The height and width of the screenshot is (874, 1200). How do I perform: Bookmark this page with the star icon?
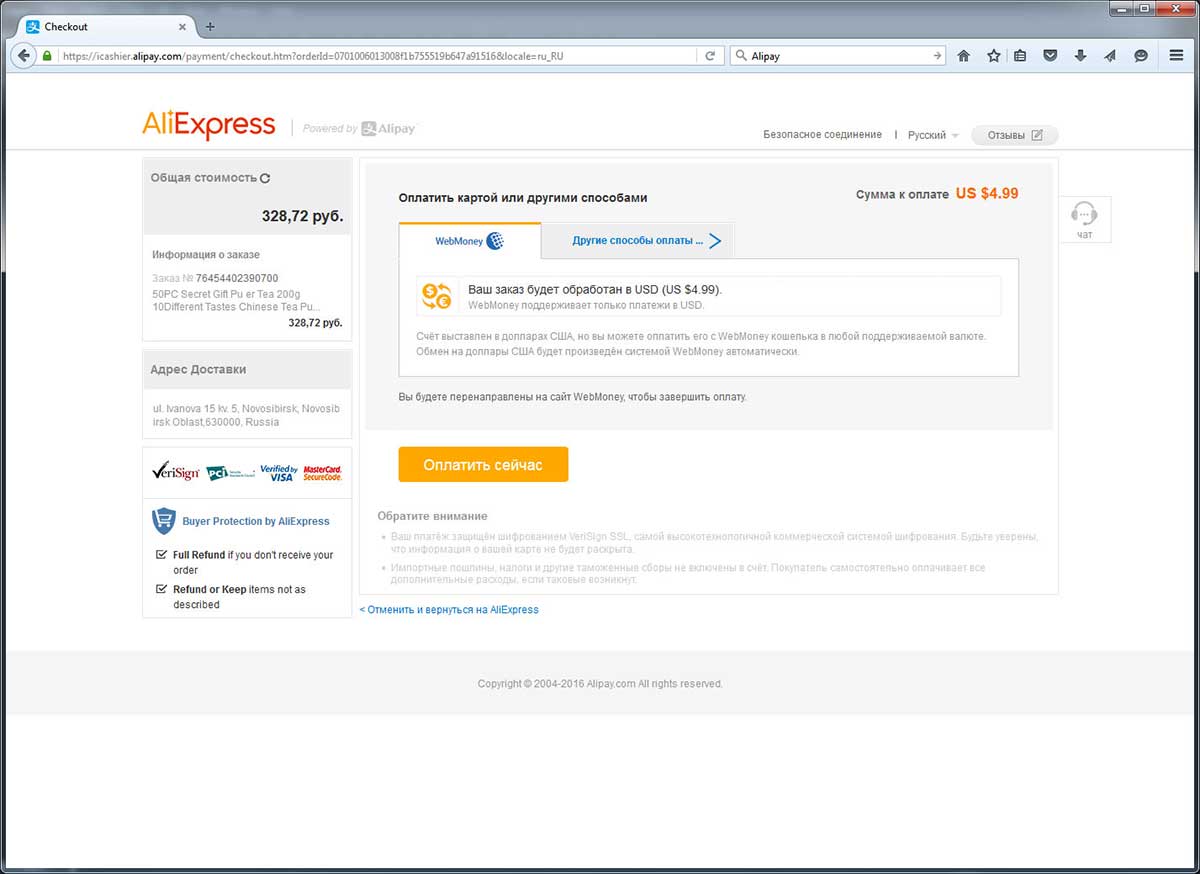click(x=993, y=56)
